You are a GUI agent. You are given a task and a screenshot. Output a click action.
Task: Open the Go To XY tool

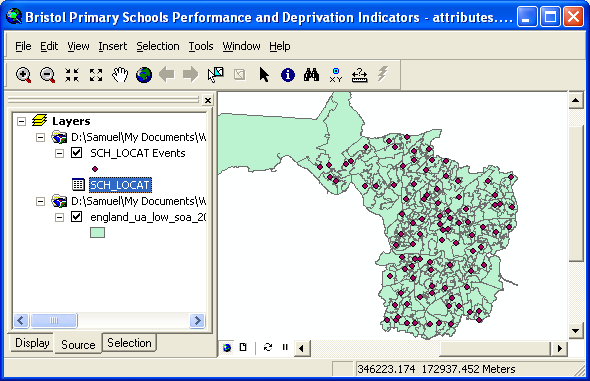[336, 75]
